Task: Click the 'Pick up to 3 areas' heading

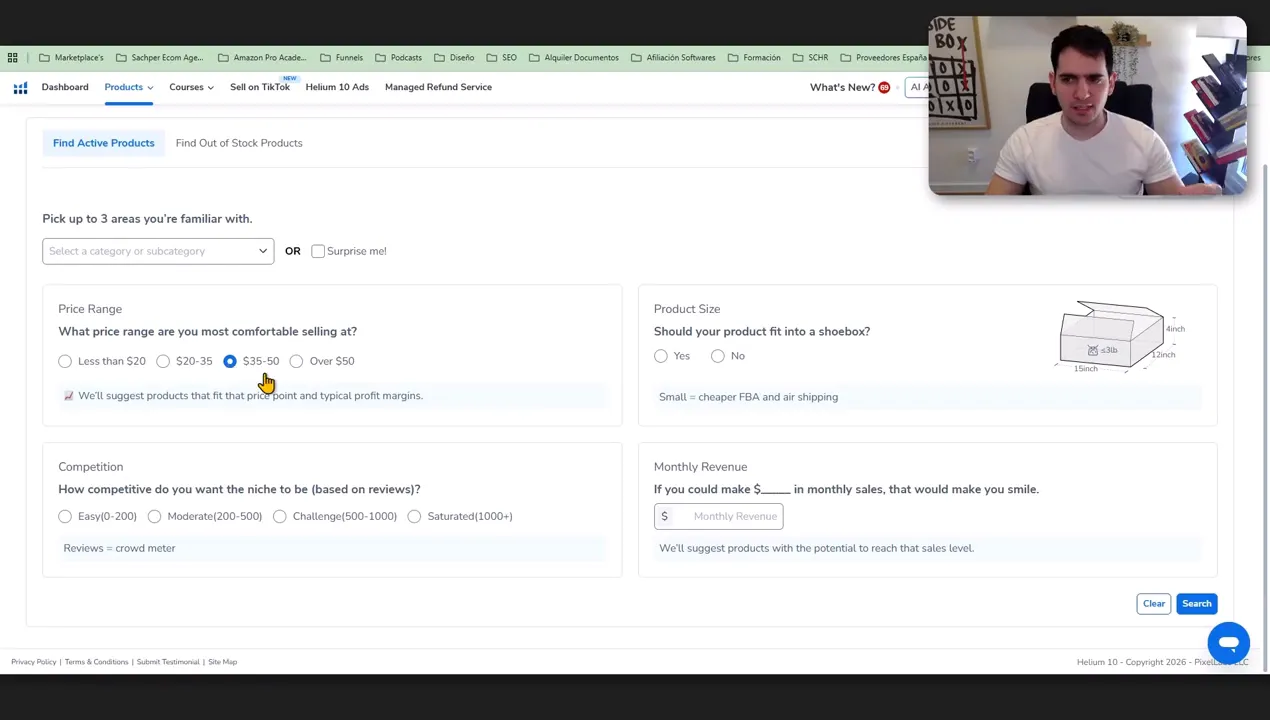Action: tap(147, 219)
